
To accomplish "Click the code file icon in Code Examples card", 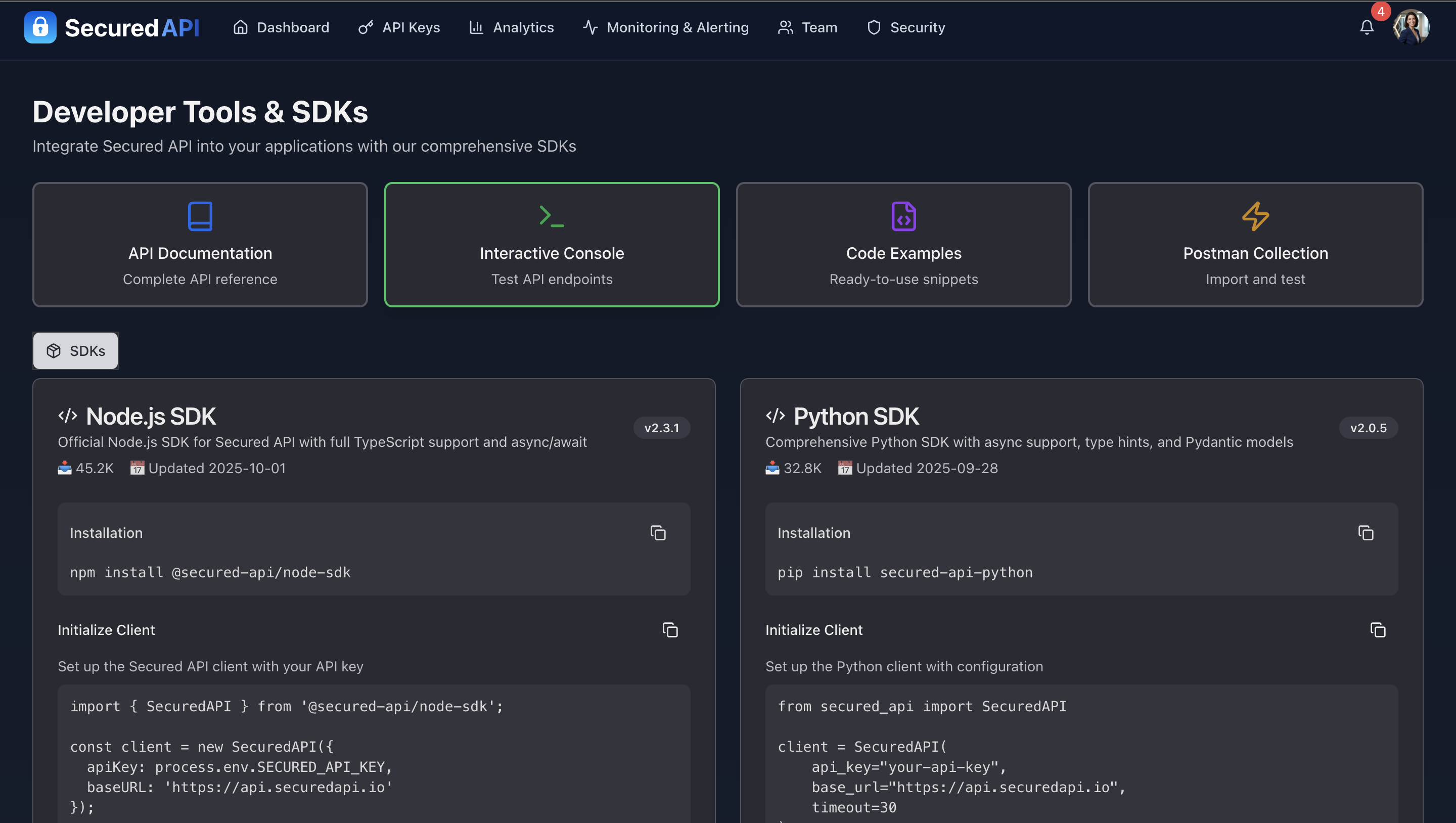I will tap(903, 215).
